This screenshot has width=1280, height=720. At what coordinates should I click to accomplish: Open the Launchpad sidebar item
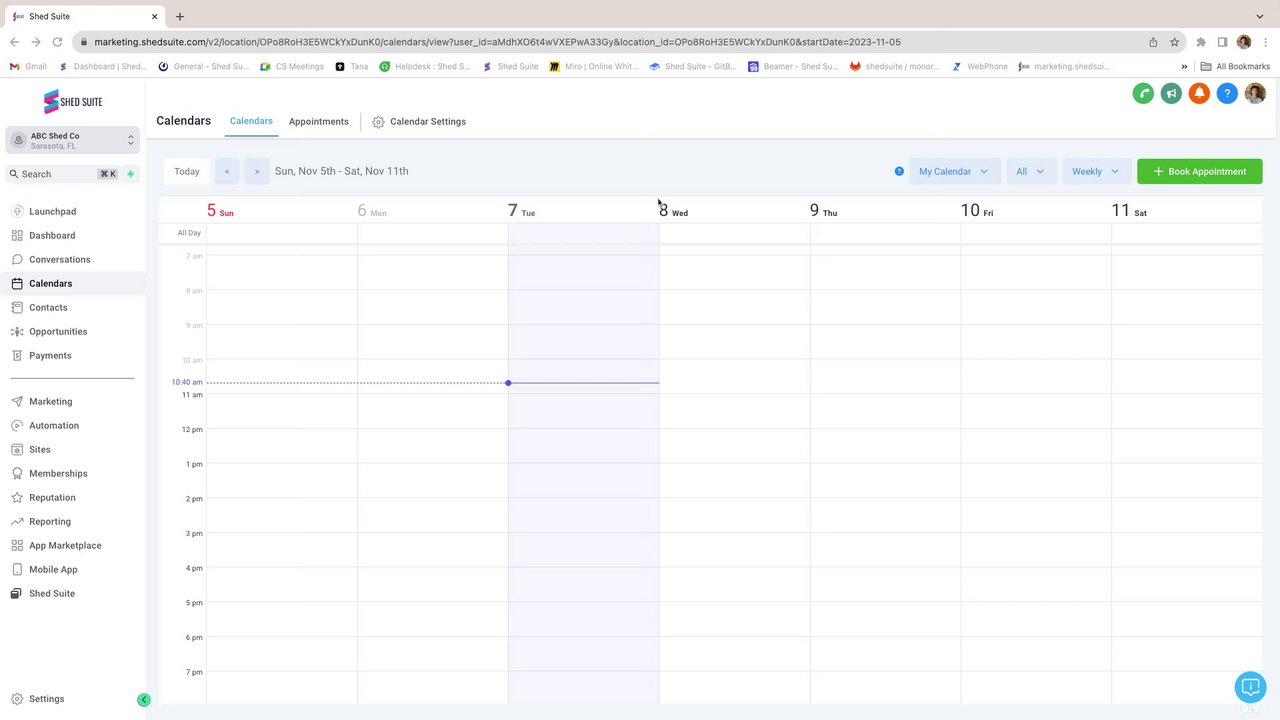tap(52, 212)
